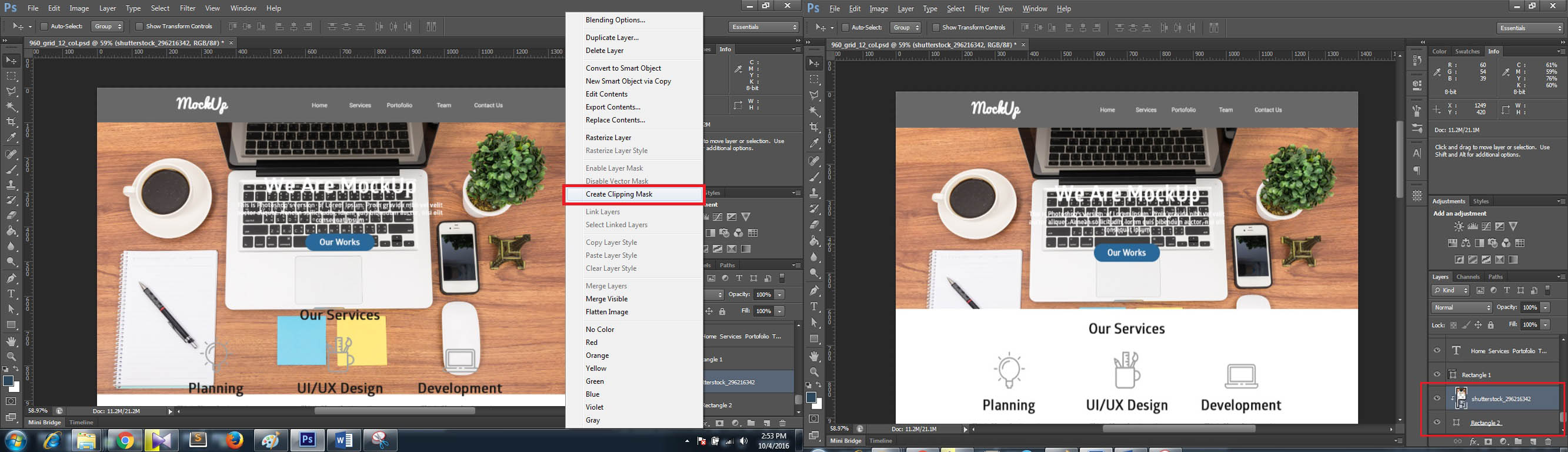Enable Show Transform Controls in the right window
The width and height of the screenshot is (1568, 452).
point(936,28)
